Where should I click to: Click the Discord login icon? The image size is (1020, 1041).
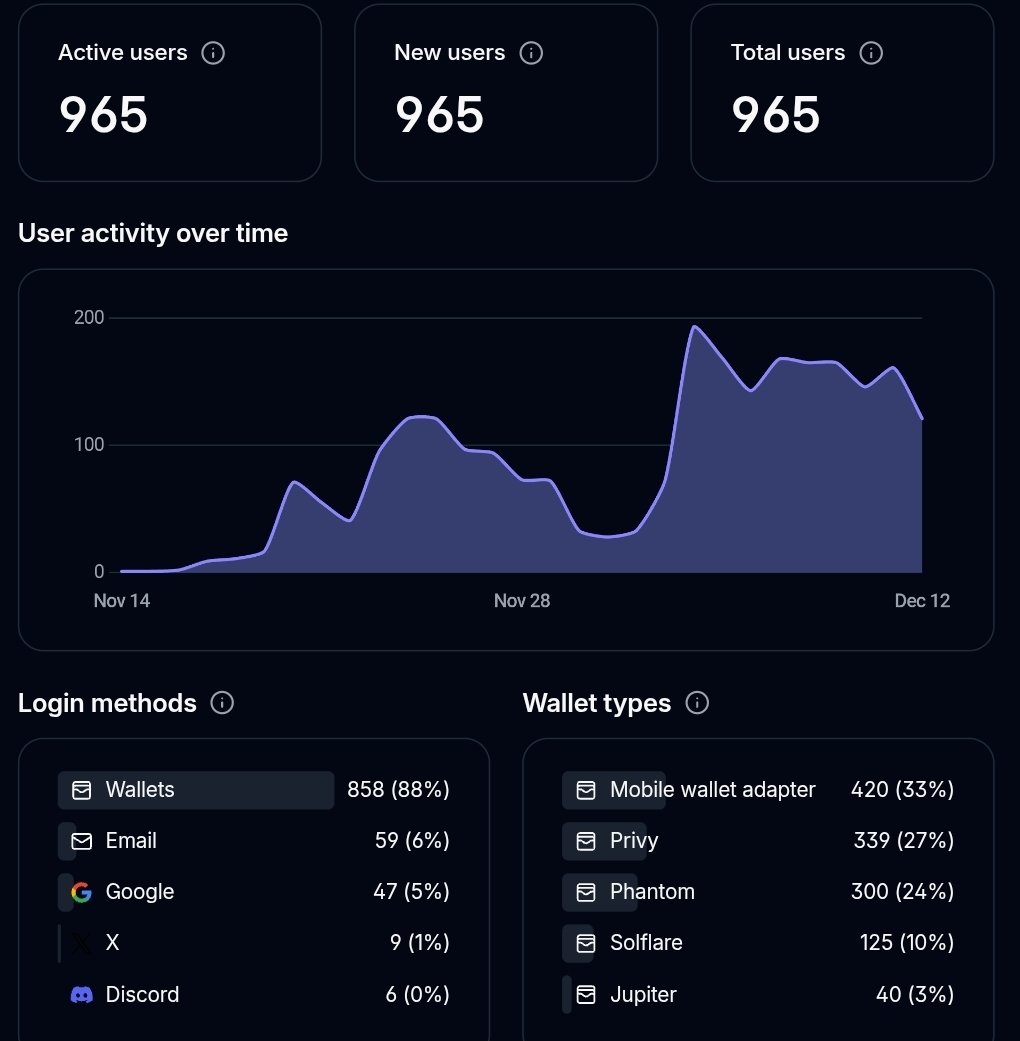(x=81, y=994)
